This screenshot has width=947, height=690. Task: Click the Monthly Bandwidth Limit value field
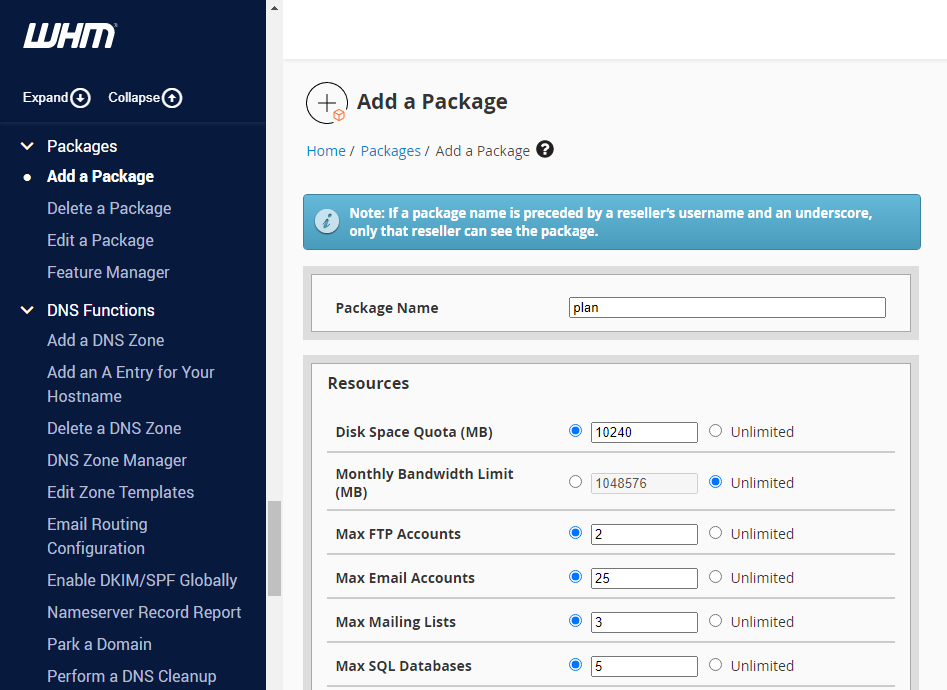tap(644, 483)
